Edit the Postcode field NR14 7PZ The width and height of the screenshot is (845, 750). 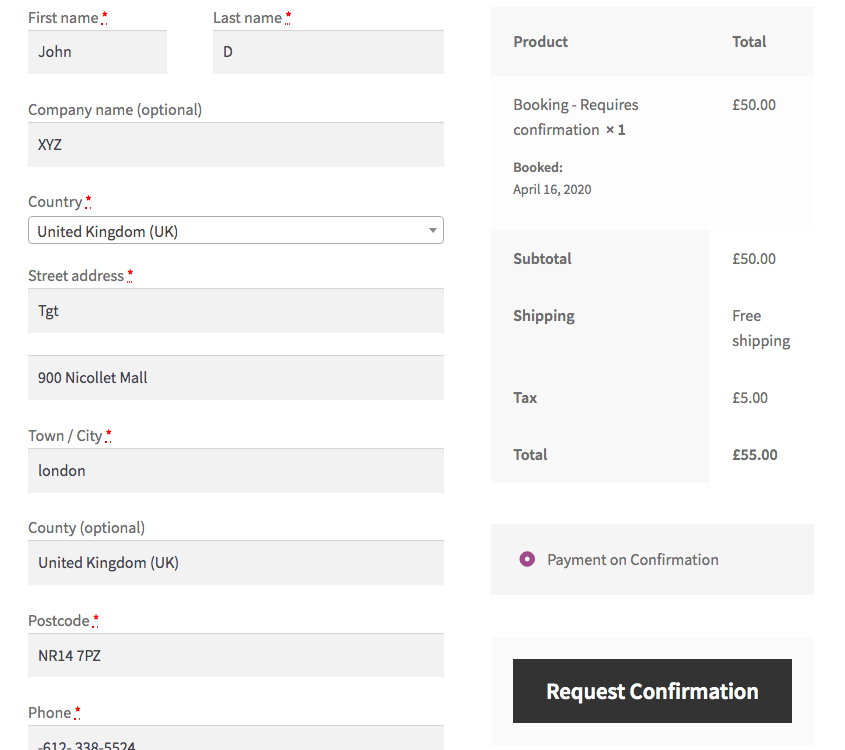click(236, 655)
